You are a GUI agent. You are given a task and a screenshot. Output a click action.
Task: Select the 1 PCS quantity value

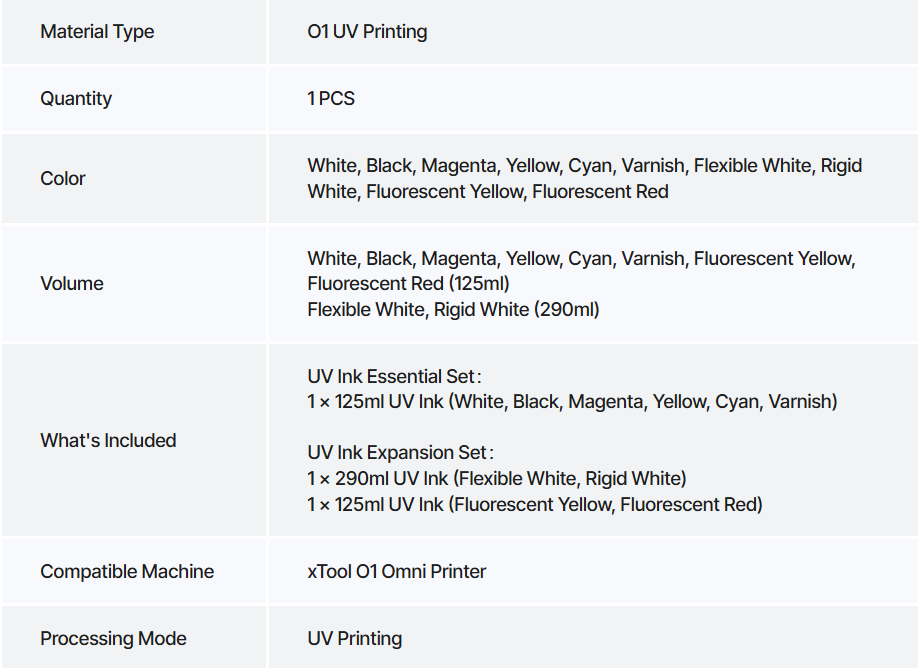331,98
